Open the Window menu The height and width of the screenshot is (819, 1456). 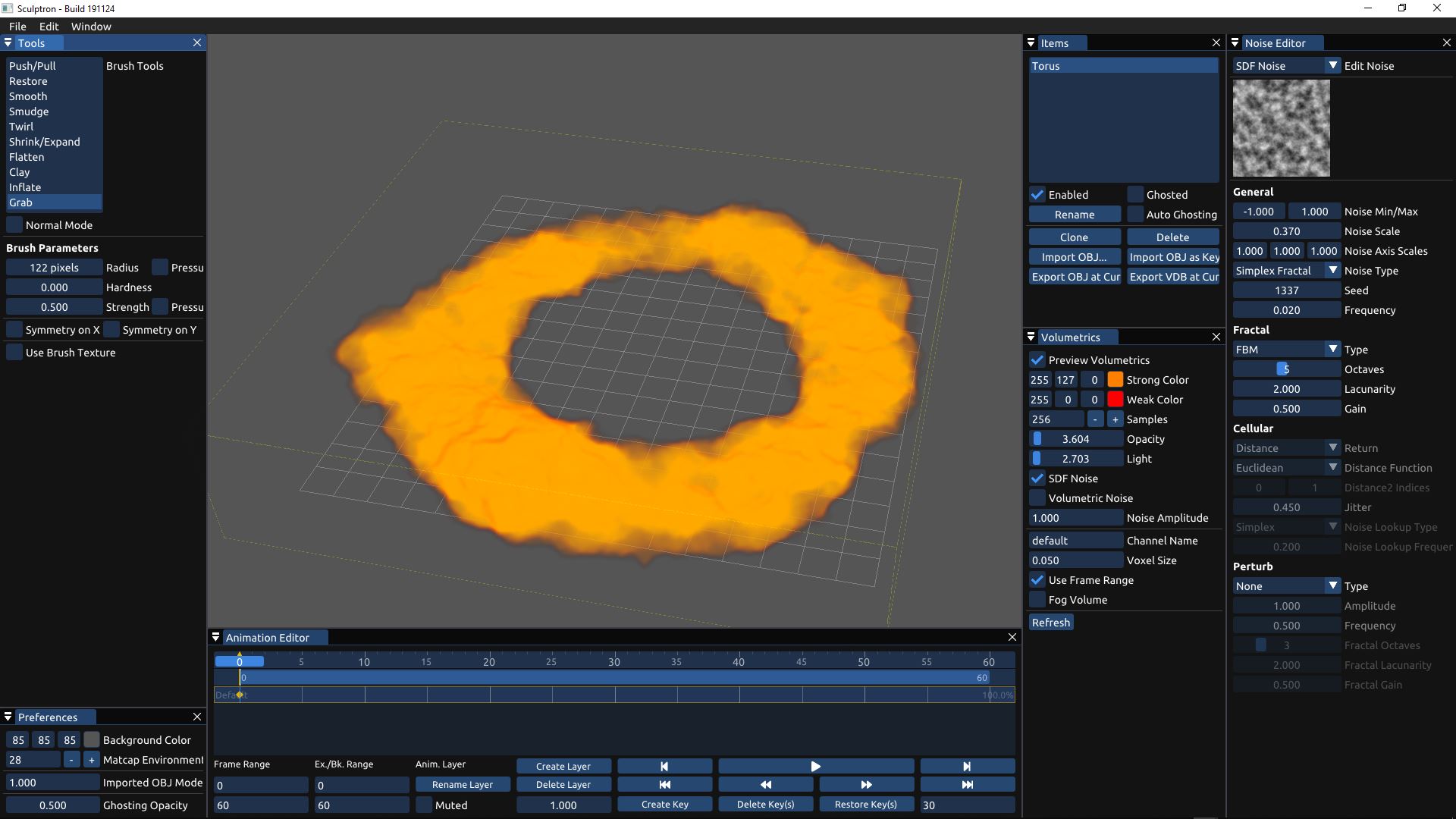pyautogui.click(x=91, y=27)
